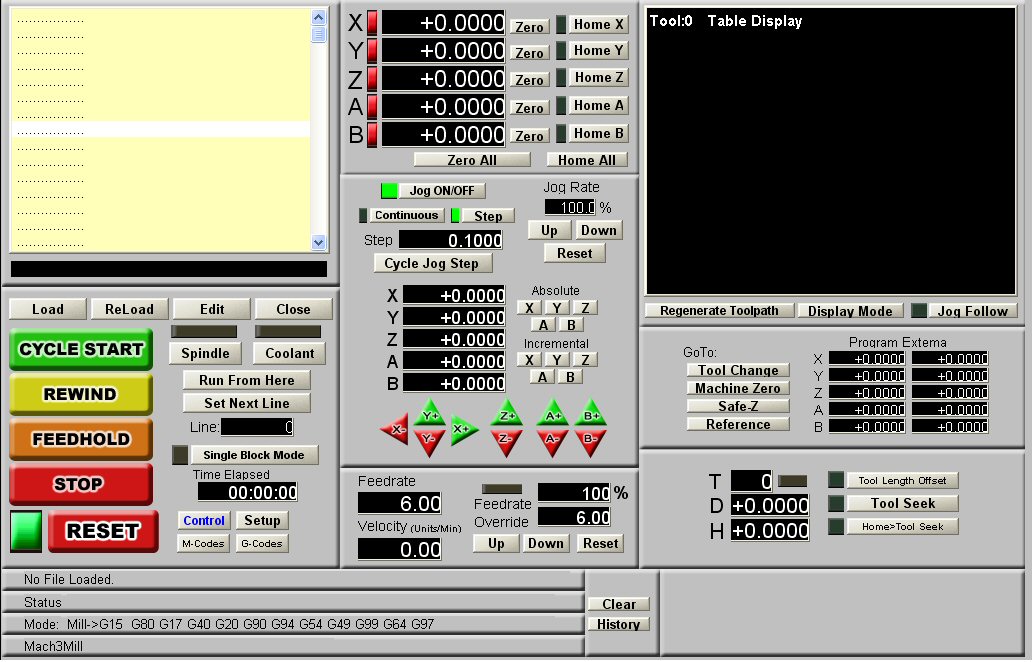Open the G-Codes reference tab
The height and width of the screenshot is (662, 1032).
coord(262,544)
